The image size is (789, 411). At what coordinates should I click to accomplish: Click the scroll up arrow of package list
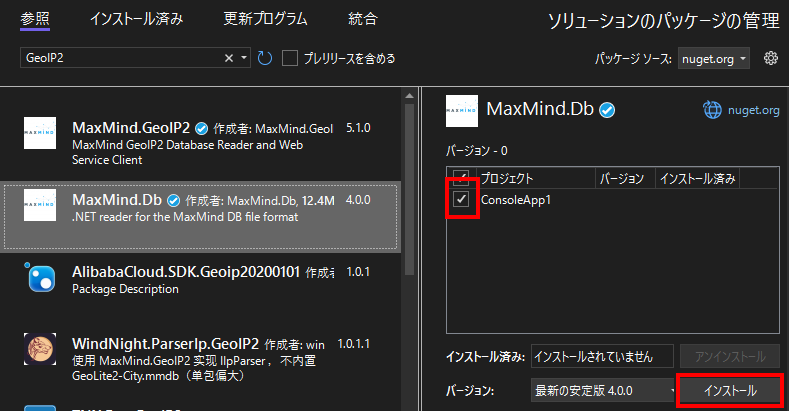tap(409, 96)
